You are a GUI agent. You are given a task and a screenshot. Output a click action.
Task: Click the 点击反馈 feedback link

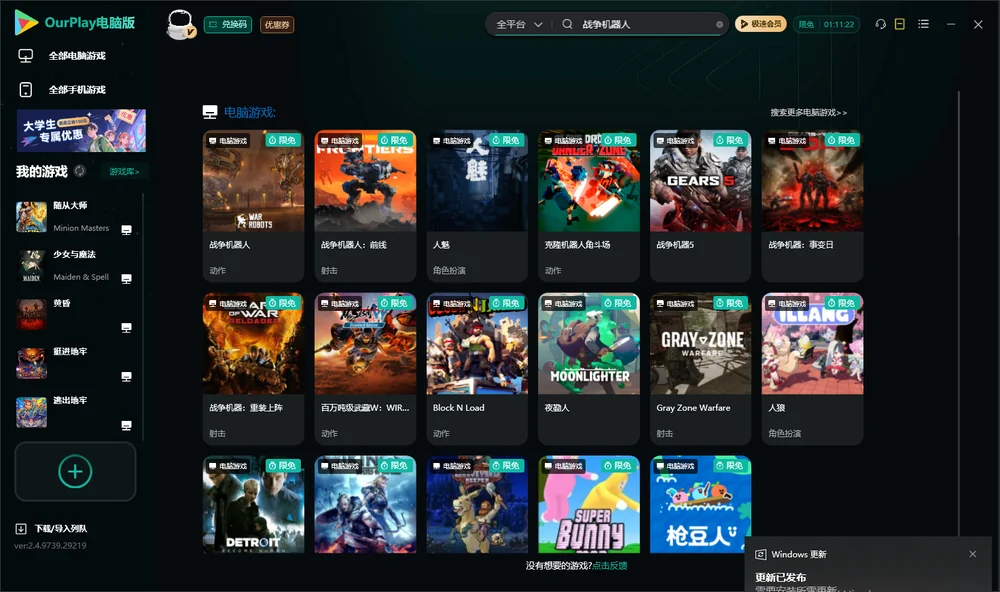tap(610, 565)
